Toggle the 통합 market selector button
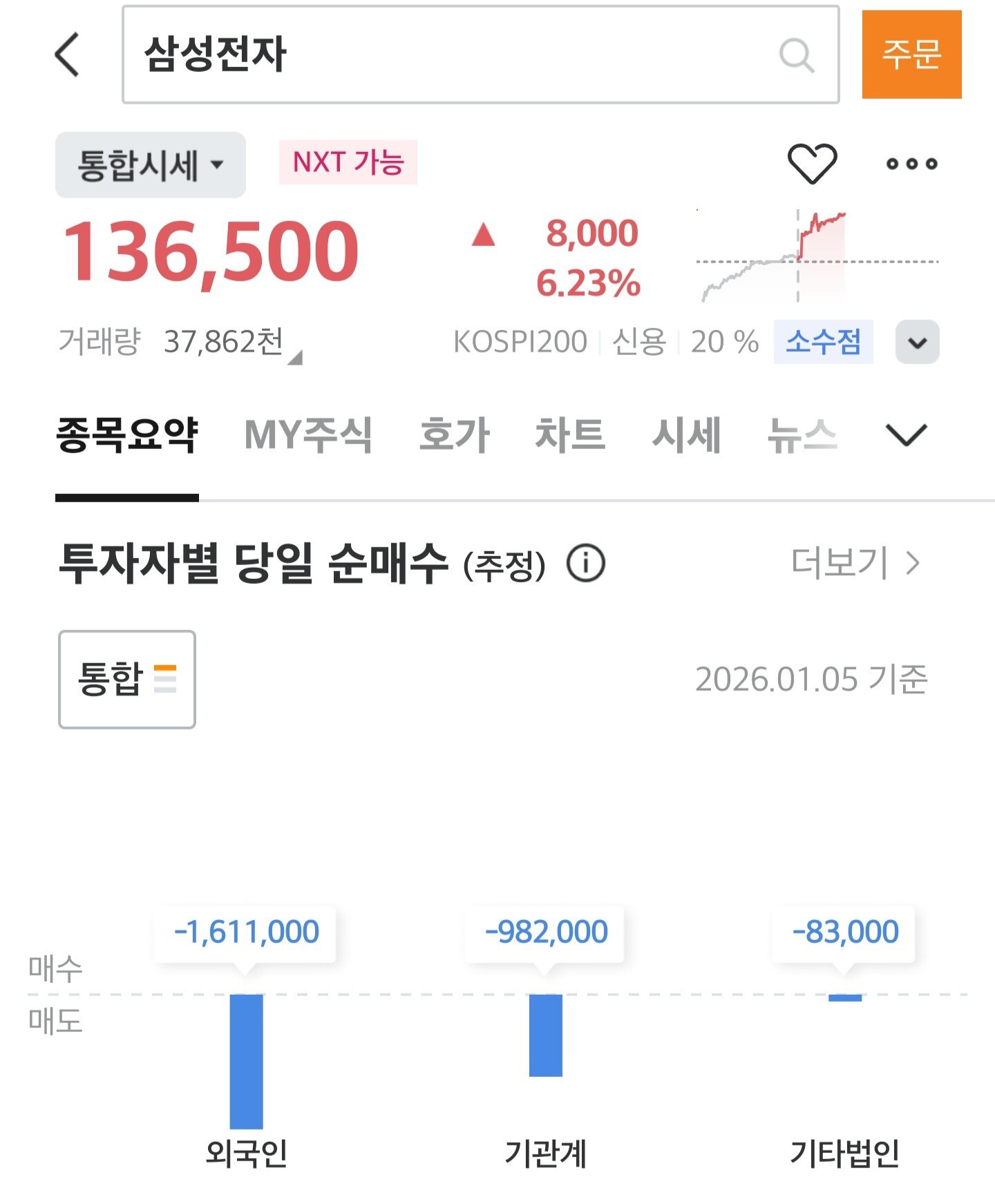The height and width of the screenshot is (1204, 995). [127, 679]
